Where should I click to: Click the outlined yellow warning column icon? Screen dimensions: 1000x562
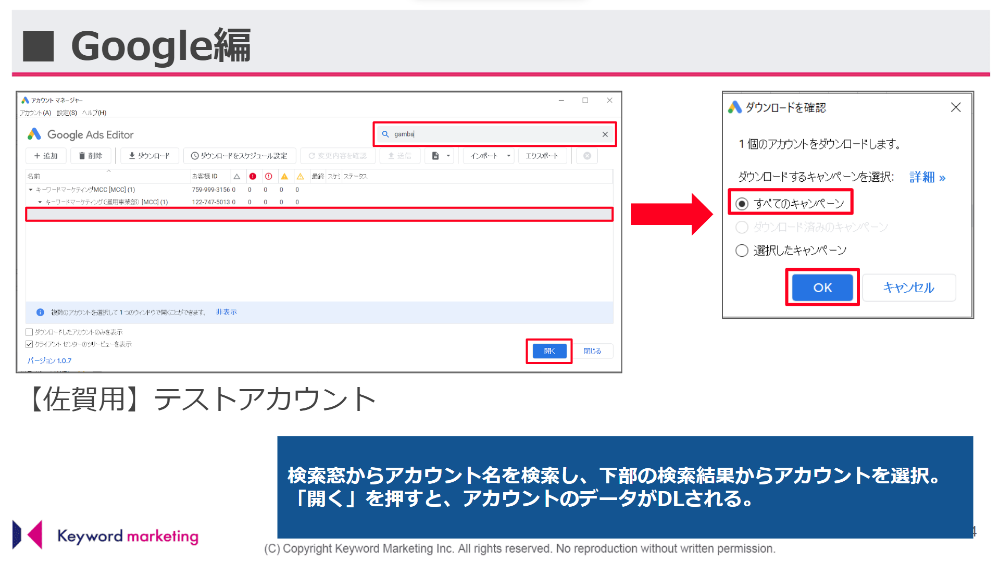coord(300,176)
